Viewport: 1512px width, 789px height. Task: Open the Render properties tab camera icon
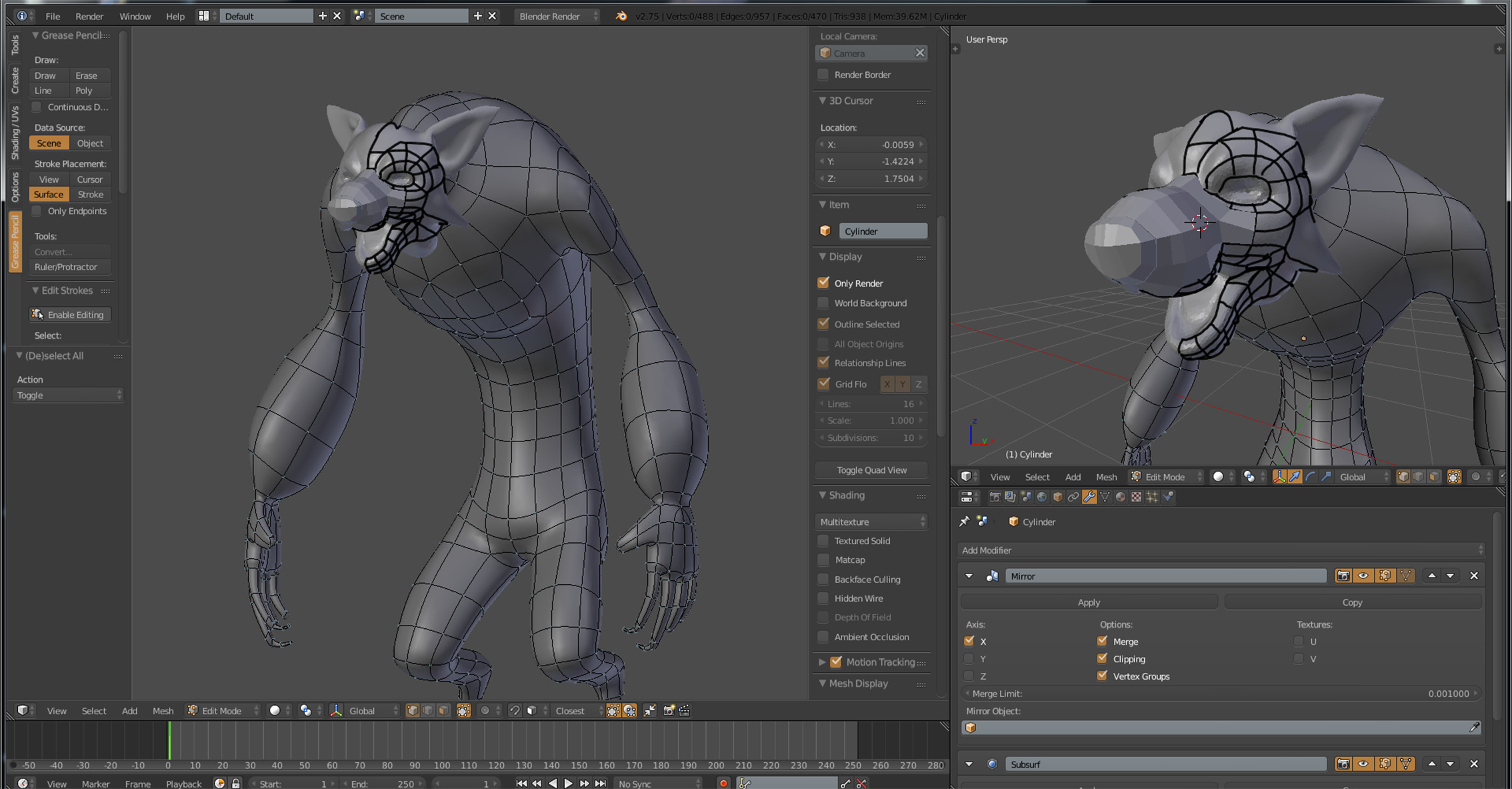tap(994, 497)
